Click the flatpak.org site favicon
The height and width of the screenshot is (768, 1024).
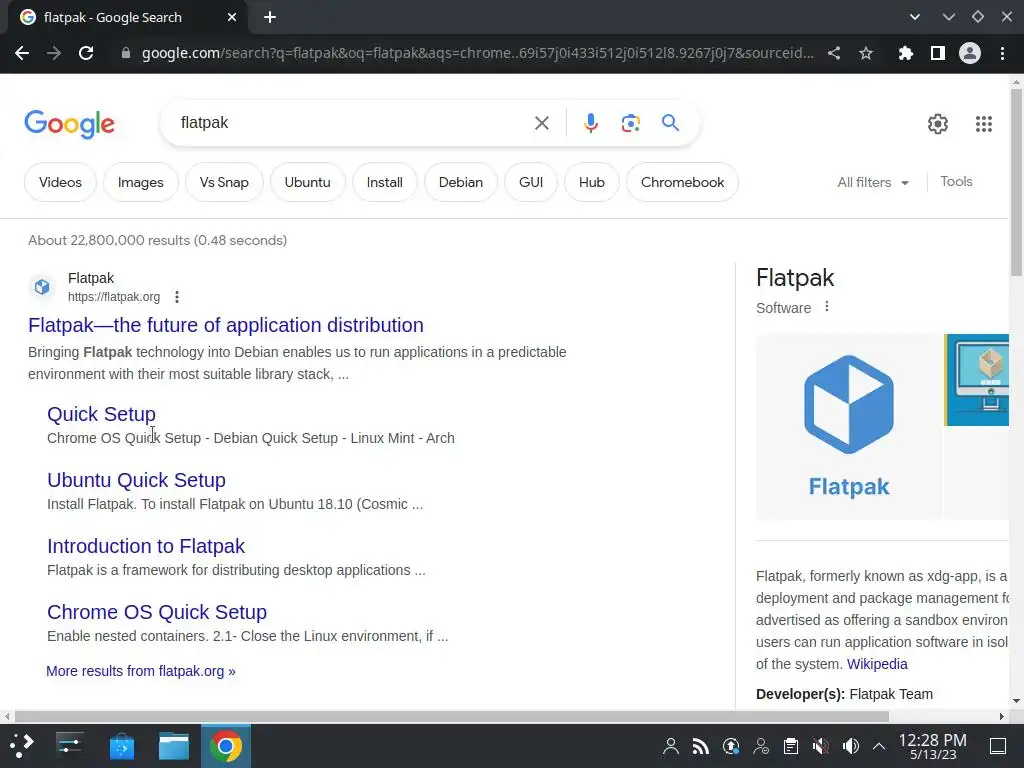[x=42, y=287]
